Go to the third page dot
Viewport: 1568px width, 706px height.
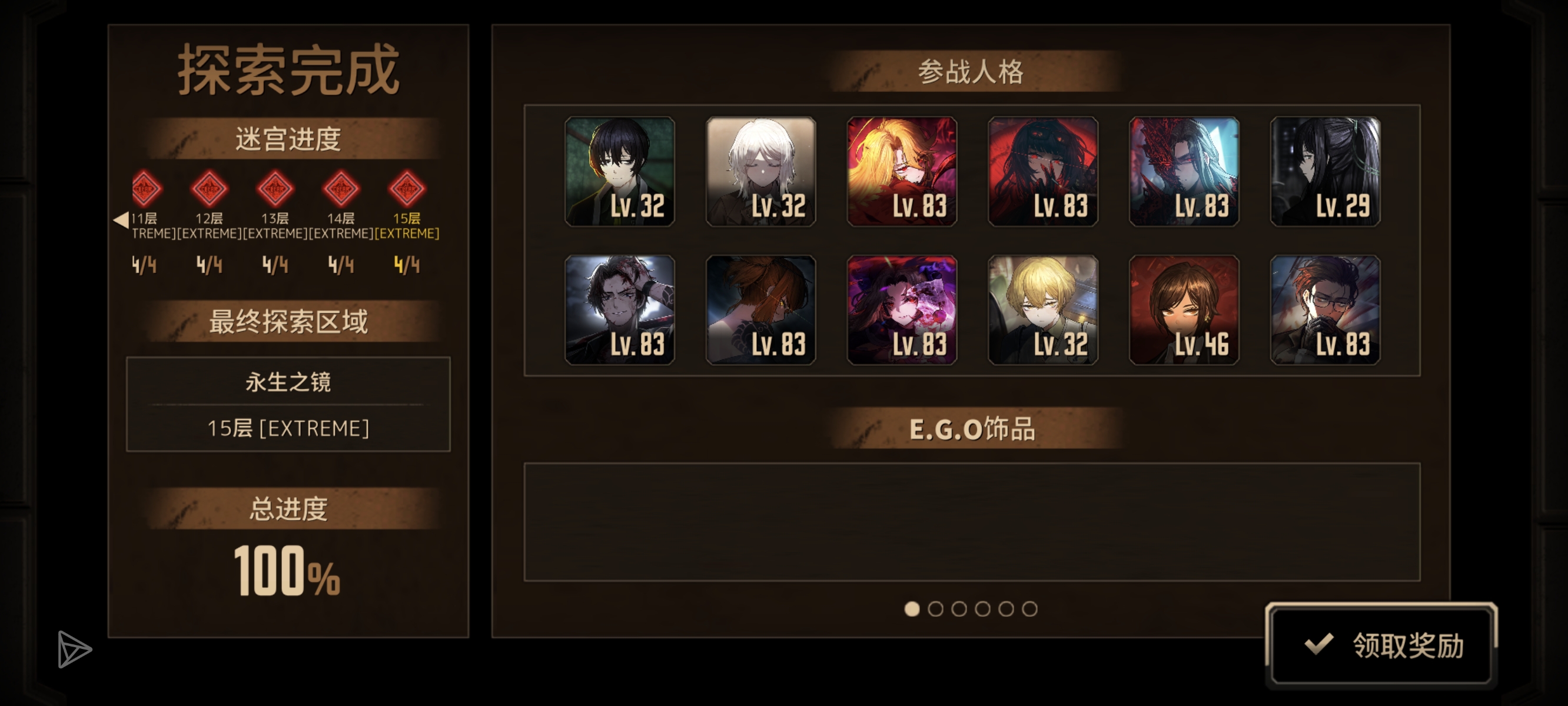tap(959, 608)
